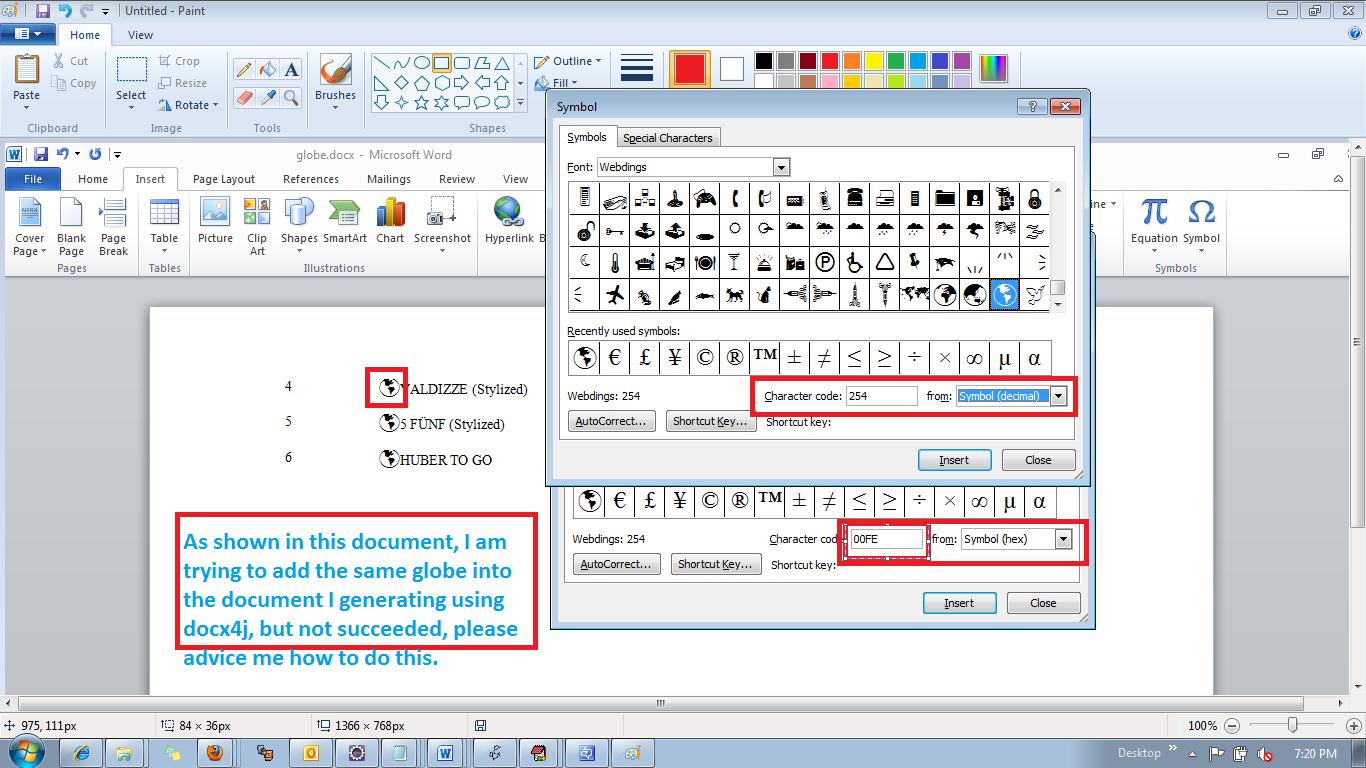
Task: Select the wheelchair symbol in Webdings grid
Action: (x=855, y=262)
